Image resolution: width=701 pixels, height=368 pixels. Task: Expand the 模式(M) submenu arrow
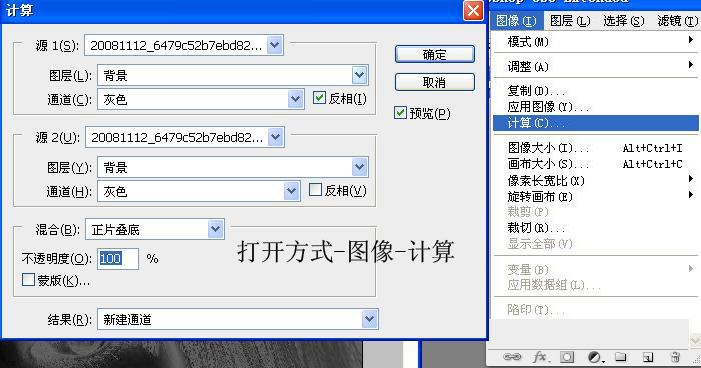coord(691,40)
